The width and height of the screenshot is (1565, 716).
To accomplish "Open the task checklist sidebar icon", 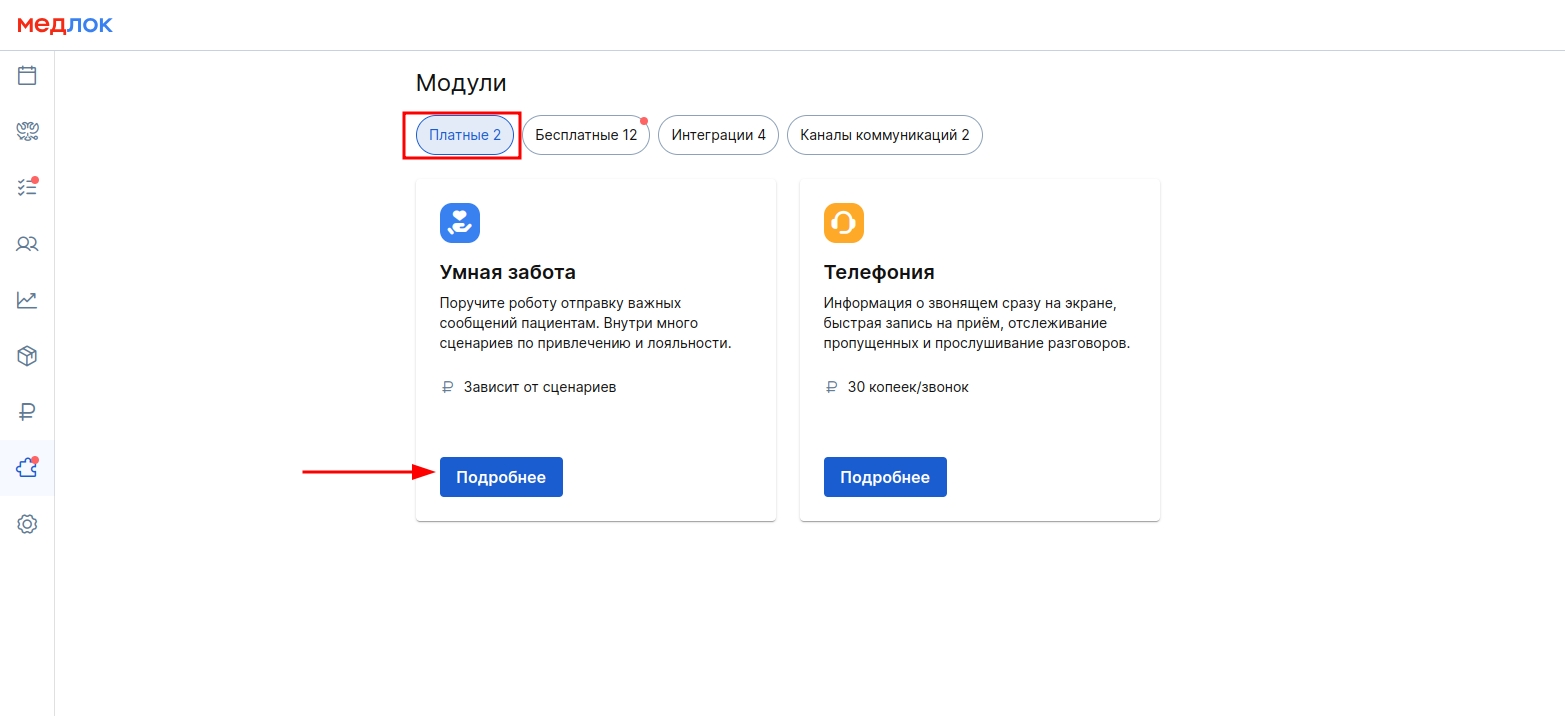I will point(27,187).
